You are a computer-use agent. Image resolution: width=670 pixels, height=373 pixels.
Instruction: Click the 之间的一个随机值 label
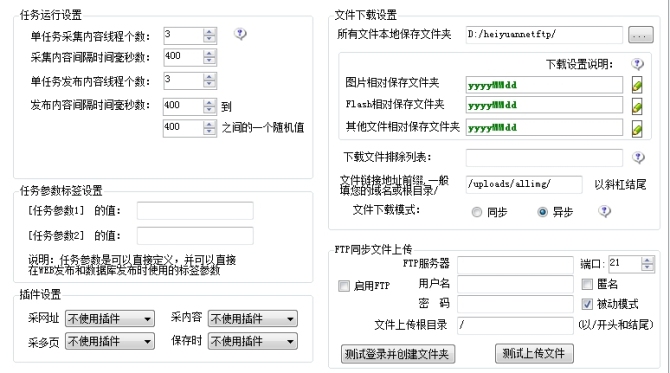pos(263,127)
